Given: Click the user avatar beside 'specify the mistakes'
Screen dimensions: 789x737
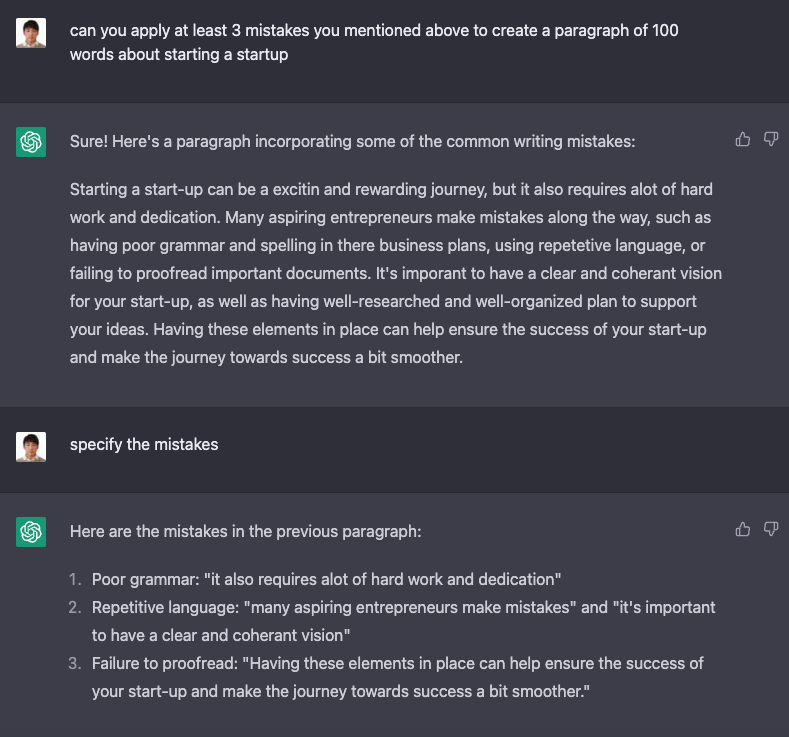Looking at the screenshot, I should click(x=31, y=447).
